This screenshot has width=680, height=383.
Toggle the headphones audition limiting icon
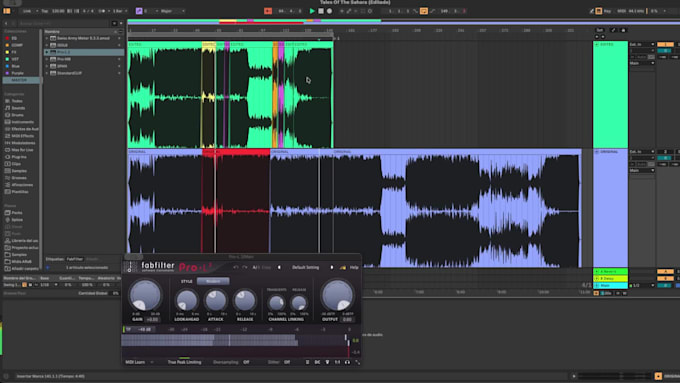[347, 362]
